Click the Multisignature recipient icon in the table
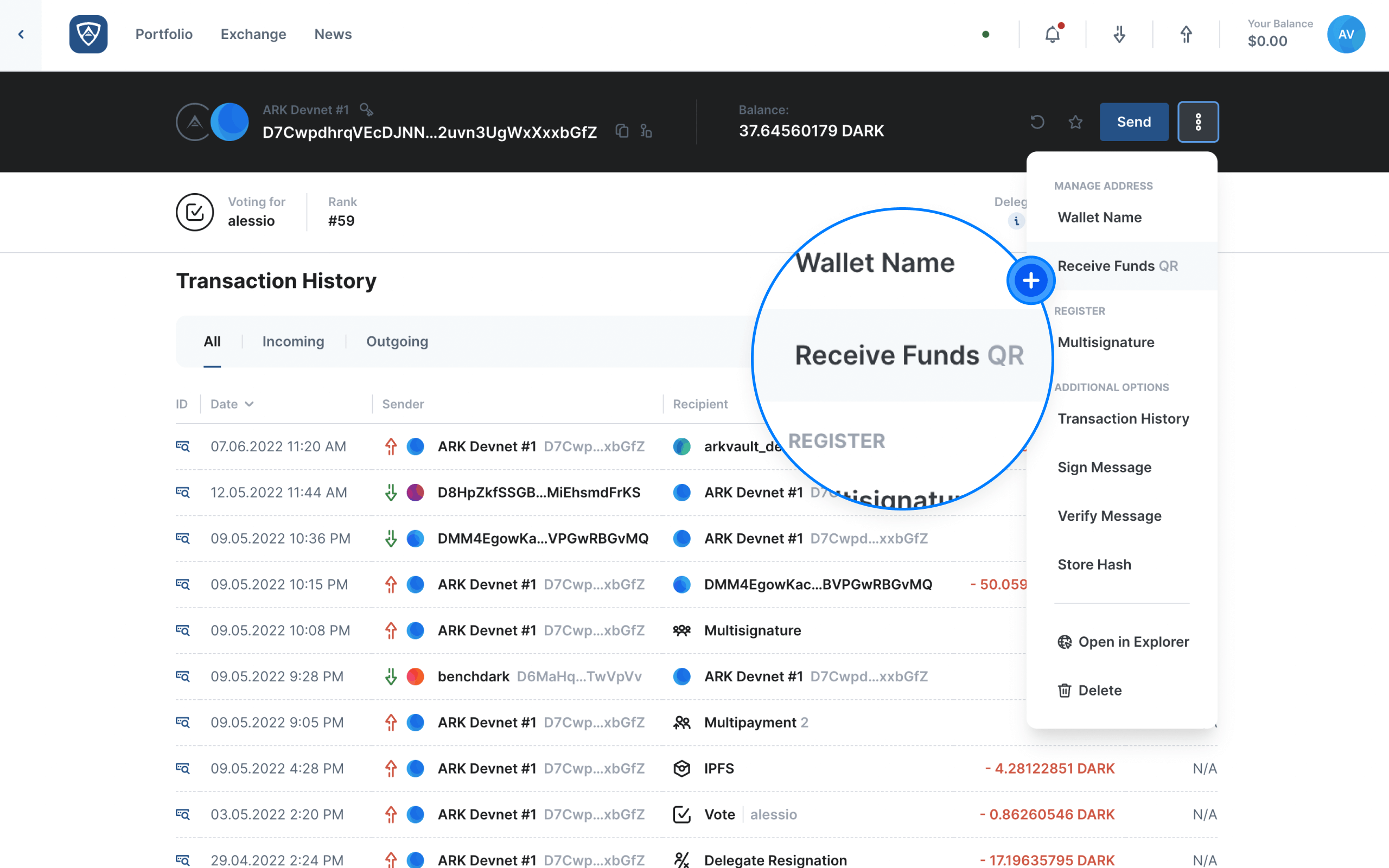This screenshot has height=868, width=1389. 681,630
